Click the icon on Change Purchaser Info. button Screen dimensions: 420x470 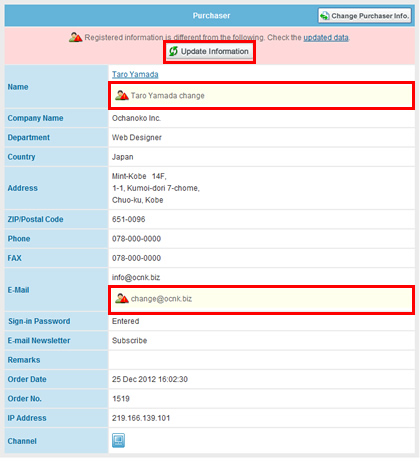[325, 16]
